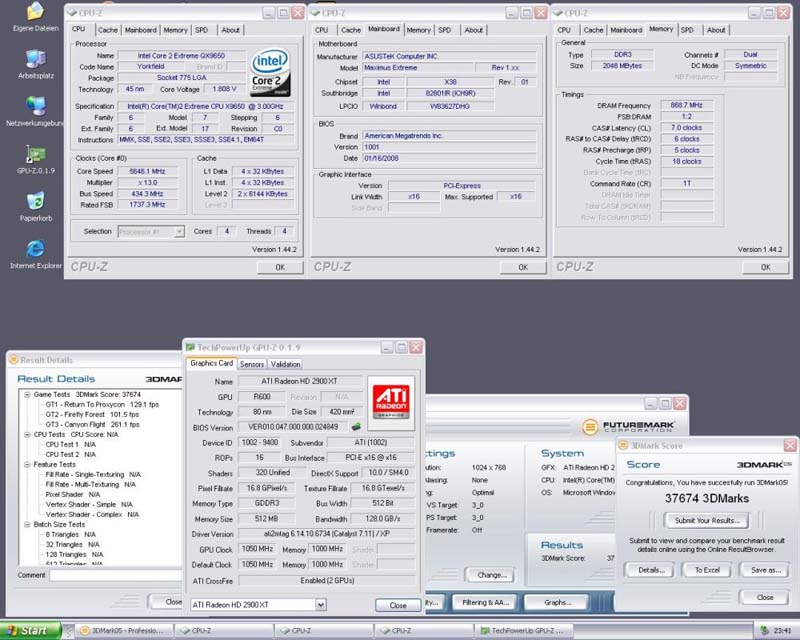Click the Change... button in 3DMark05

coord(492,575)
